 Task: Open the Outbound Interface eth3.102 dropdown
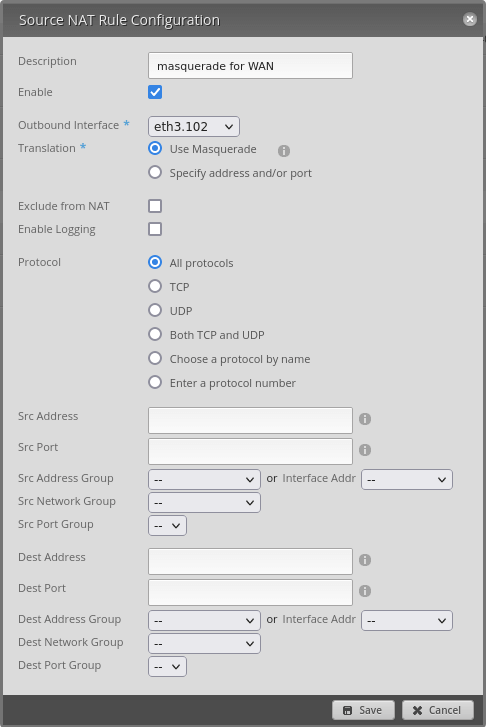[194, 127]
